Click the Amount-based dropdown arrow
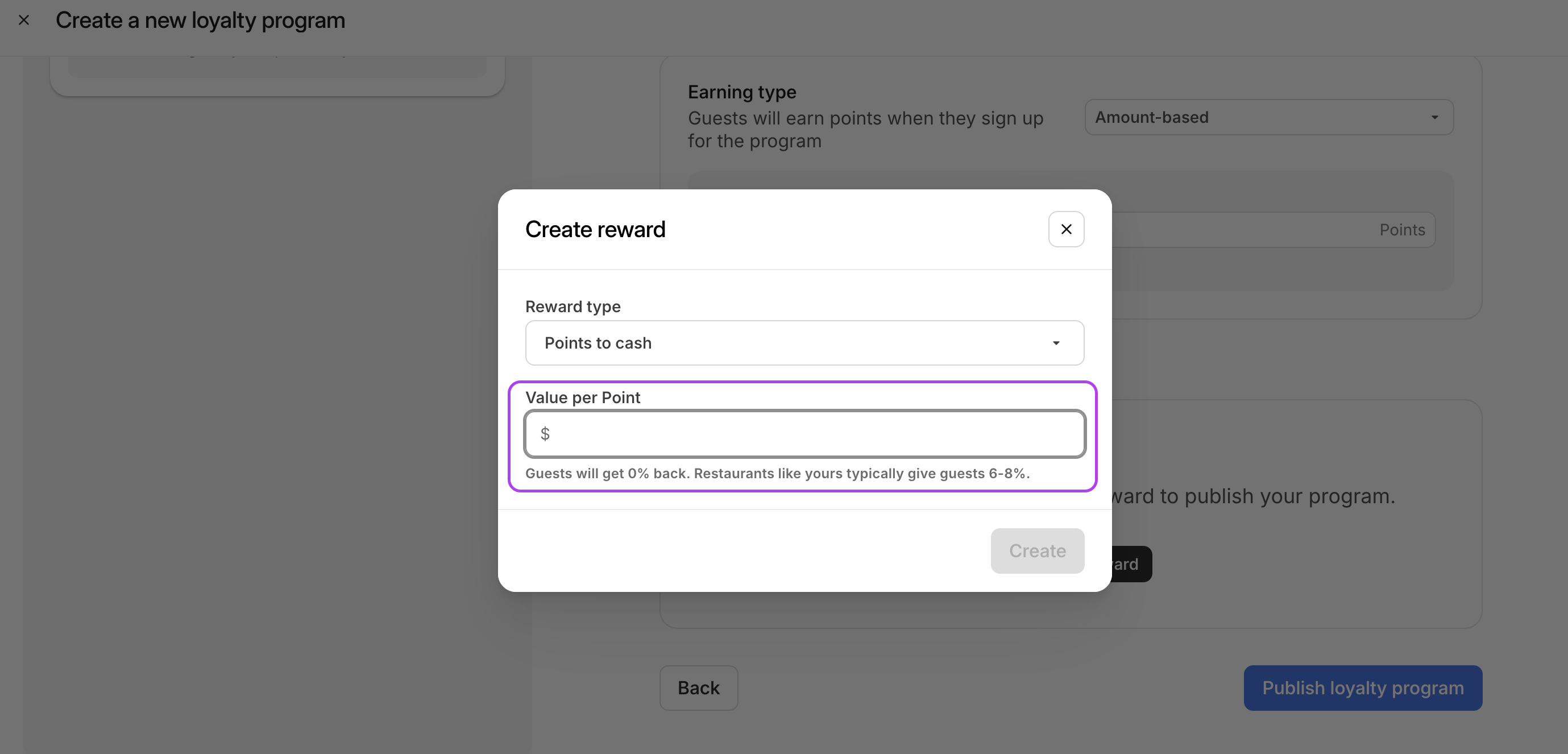The height and width of the screenshot is (754, 1568). click(1435, 117)
